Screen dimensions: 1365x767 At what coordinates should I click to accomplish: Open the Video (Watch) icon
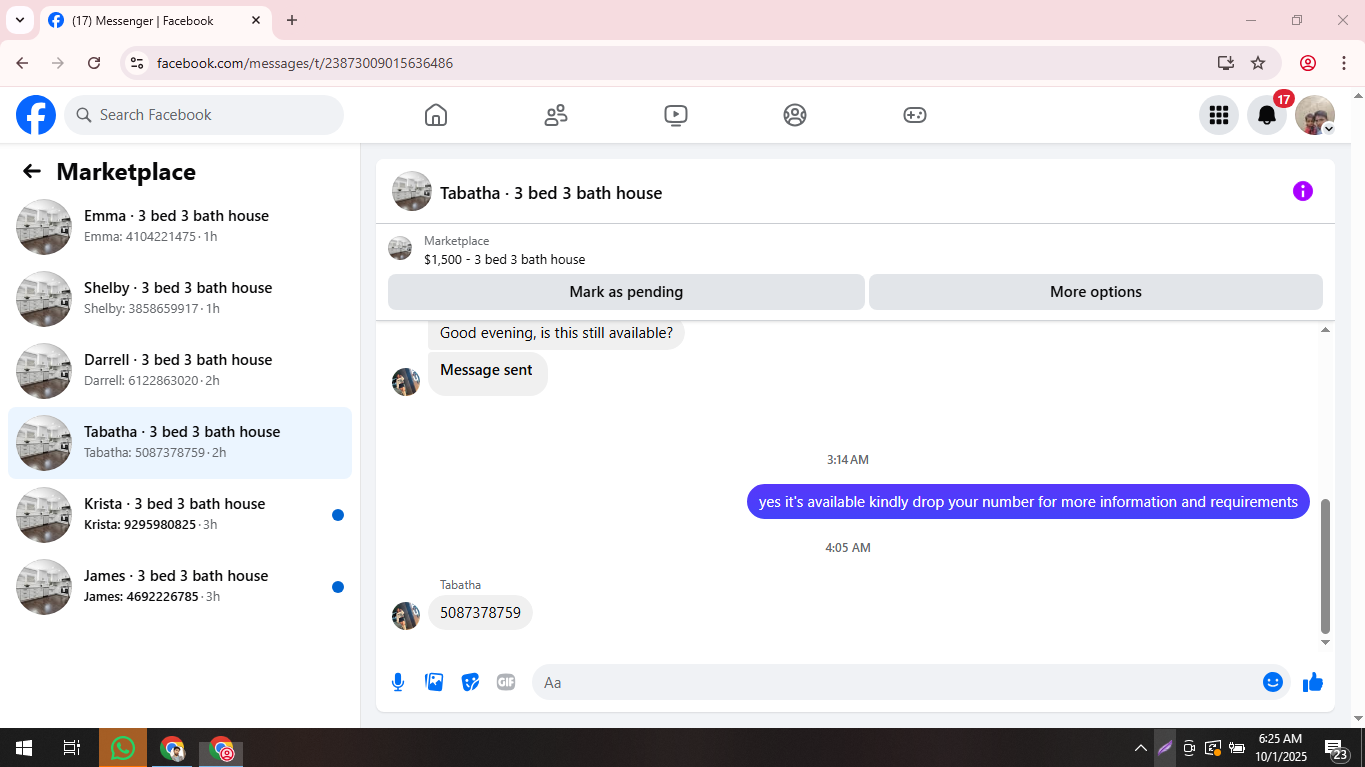675,115
